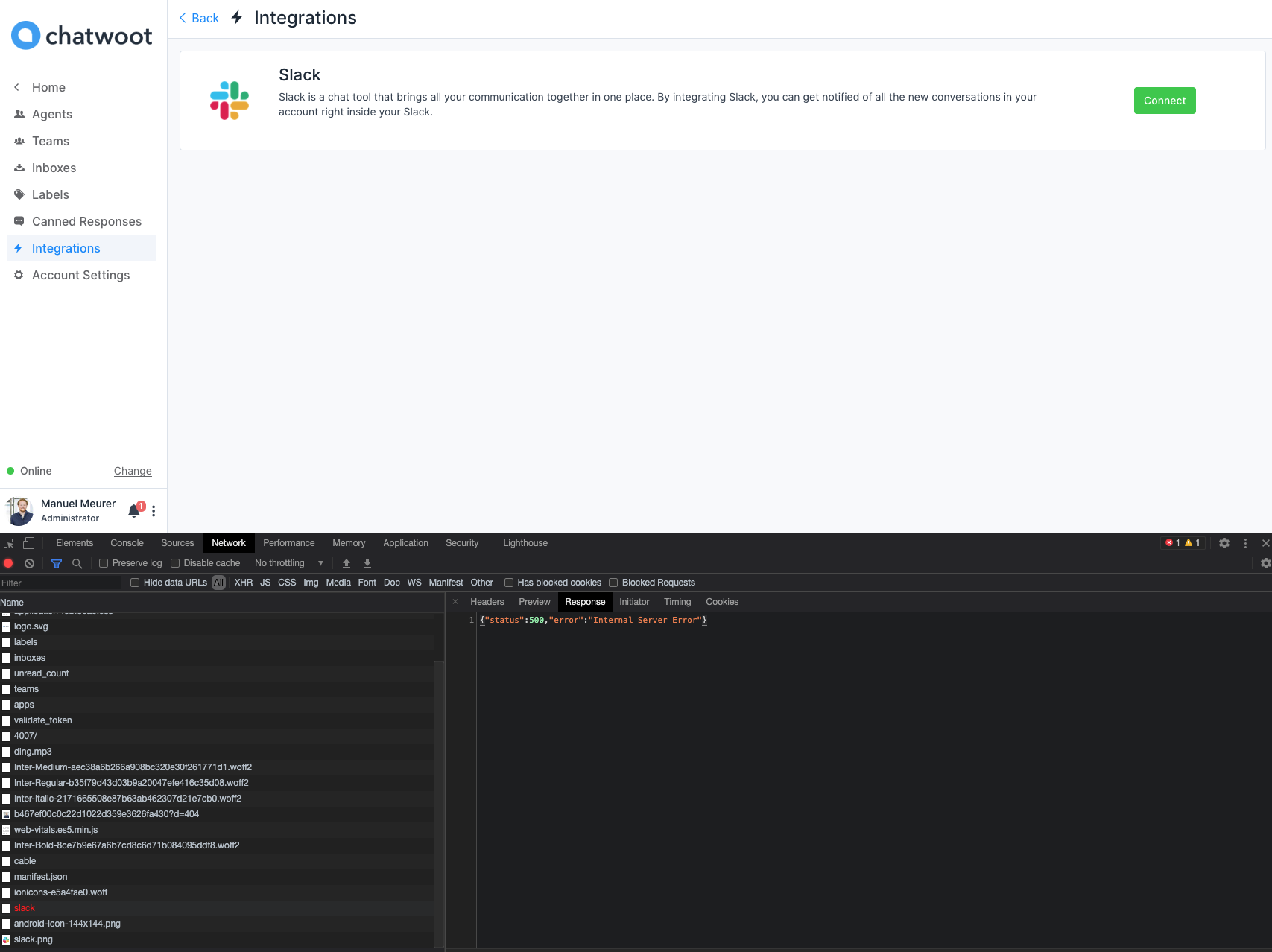Image resolution: width=1272 pixels, height=952 pixels.
Task: Open notifications bell icon
Action: point(134,511)
